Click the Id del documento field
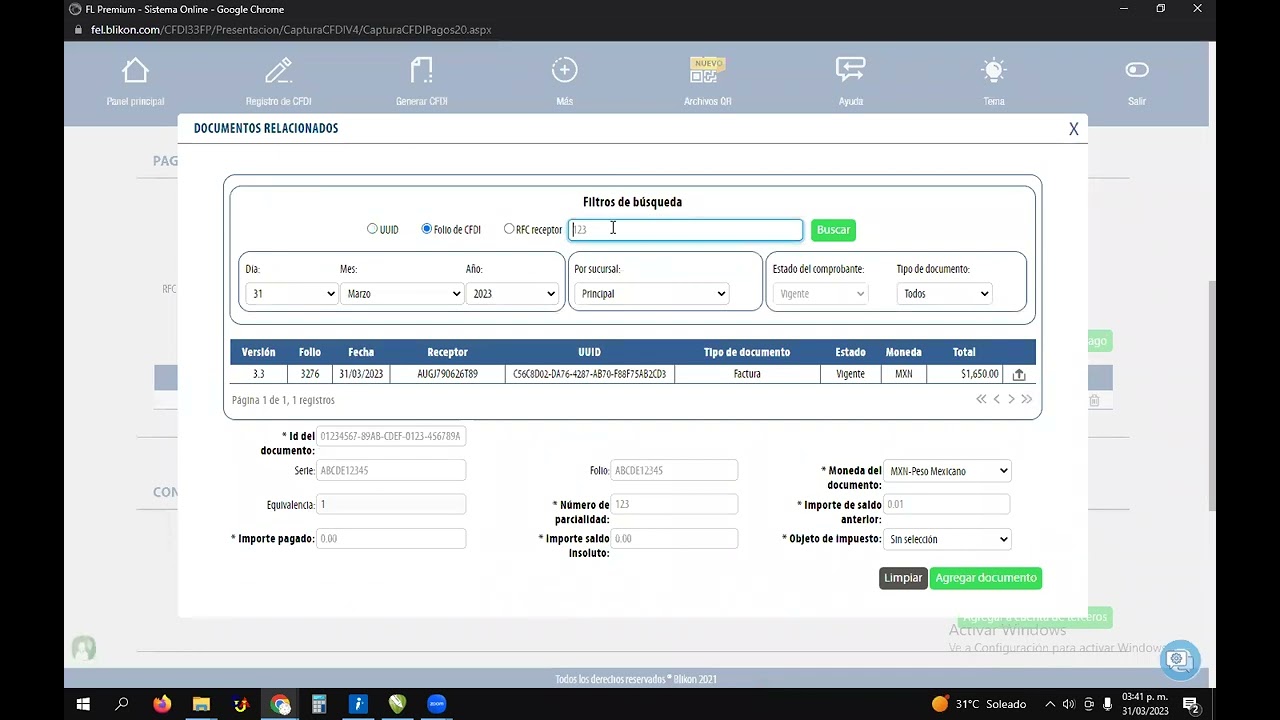 pos(391,436)
